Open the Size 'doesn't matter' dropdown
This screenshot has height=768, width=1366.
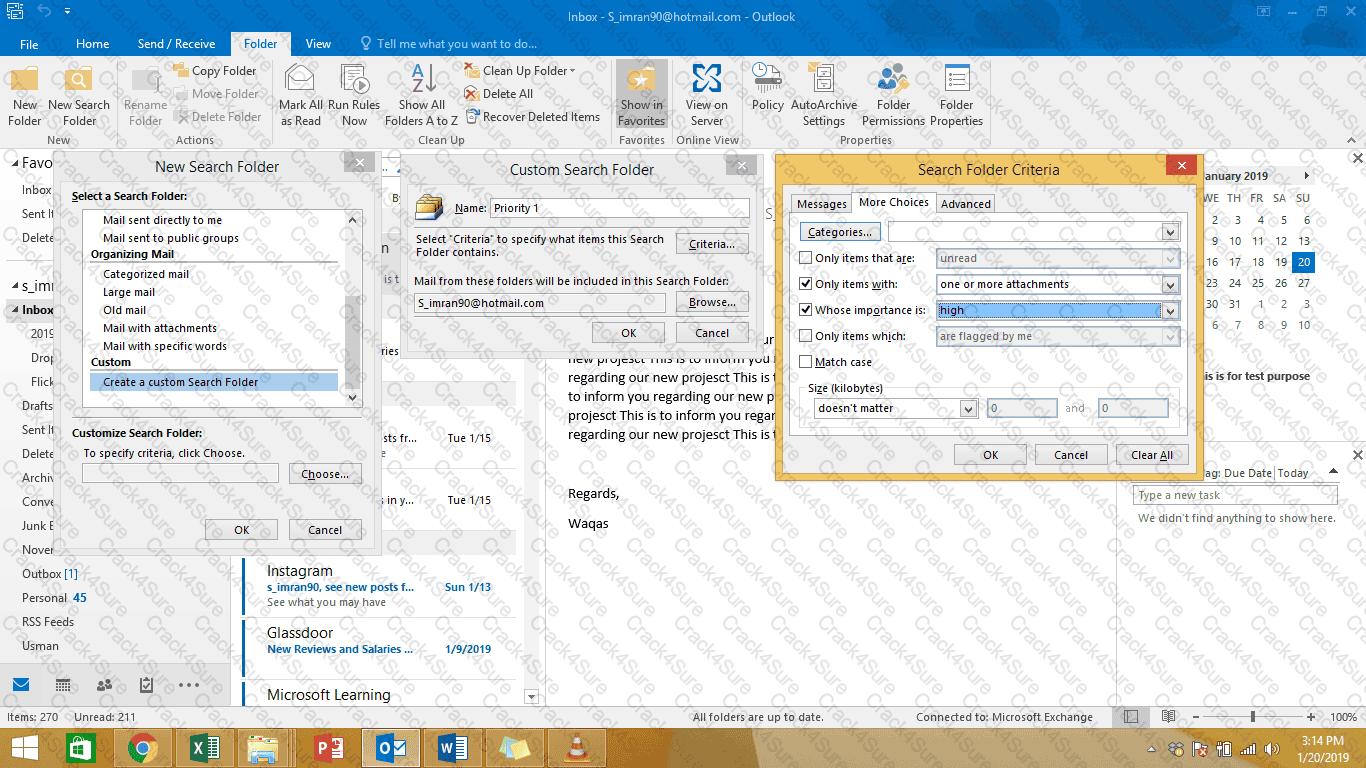click(967, 408)
